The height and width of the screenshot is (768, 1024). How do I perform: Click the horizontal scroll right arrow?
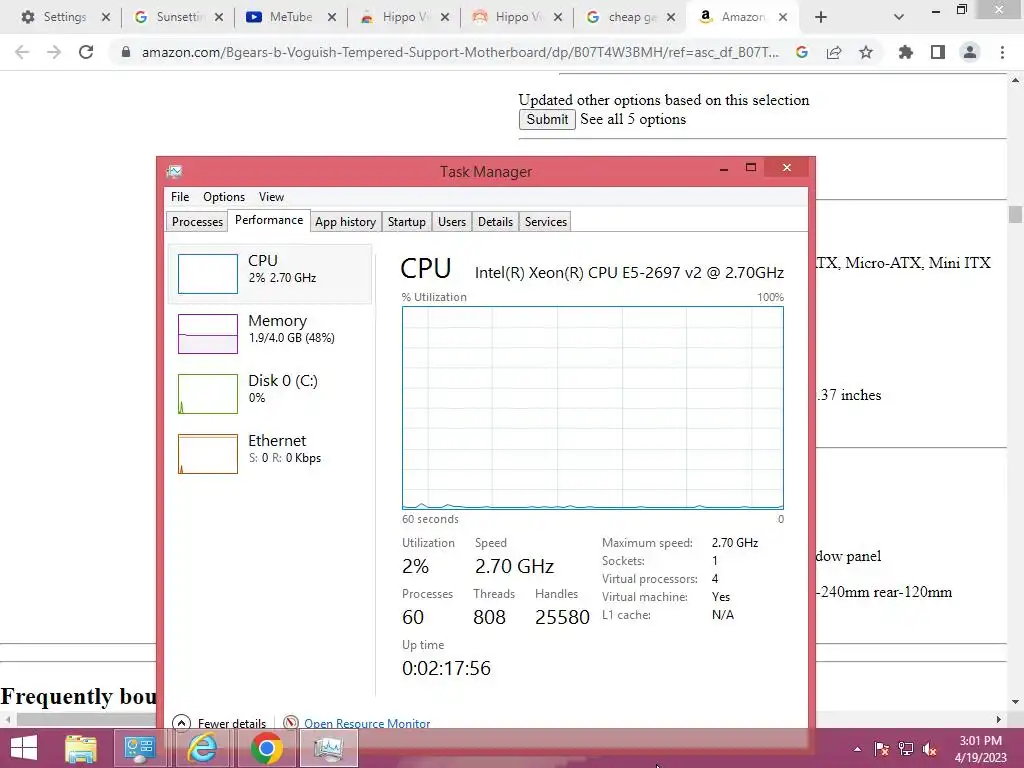click(x=998, y=719)
